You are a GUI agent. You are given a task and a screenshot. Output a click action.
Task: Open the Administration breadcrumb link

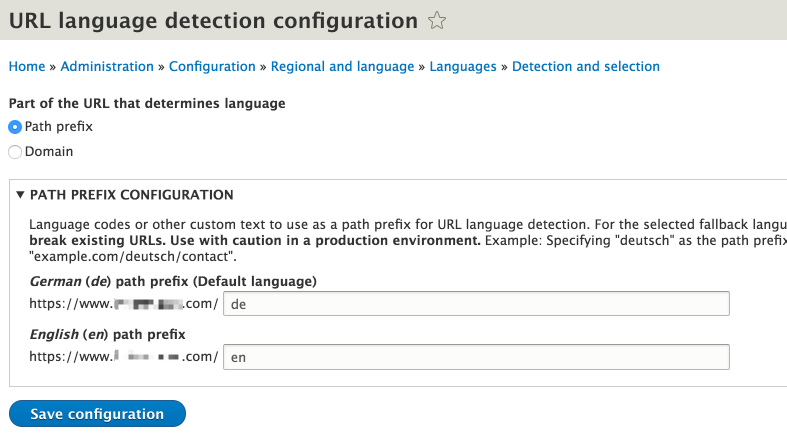tap(108, 66)
